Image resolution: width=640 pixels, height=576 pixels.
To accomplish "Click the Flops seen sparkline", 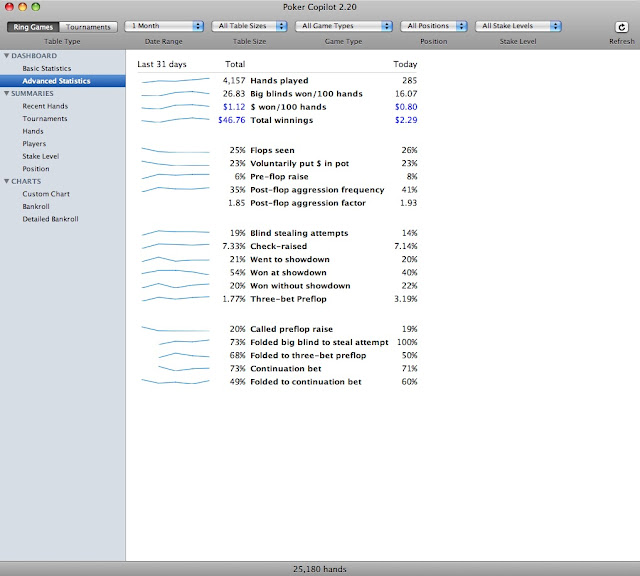I will (x=176, y=150).
